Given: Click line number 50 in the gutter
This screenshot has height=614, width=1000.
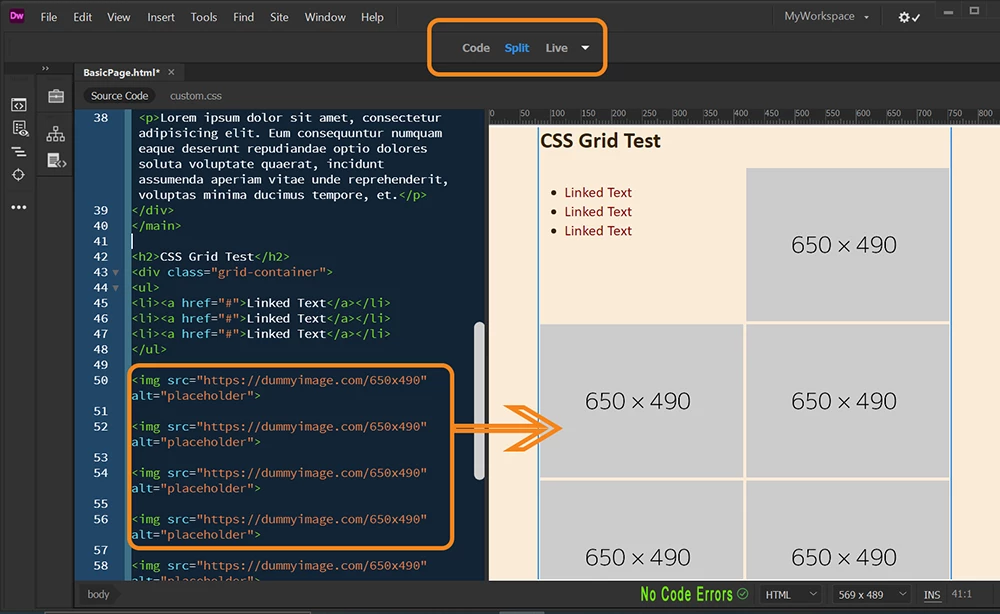Looking at the screenshot, I should point(101,381).
